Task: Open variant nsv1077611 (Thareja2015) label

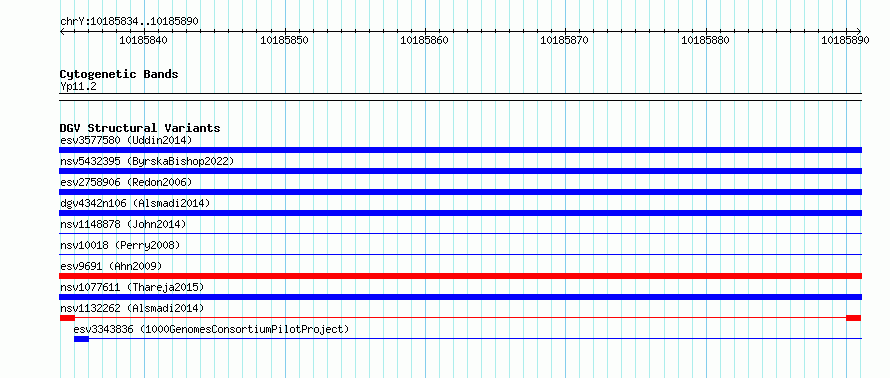Action: [132, 287]
